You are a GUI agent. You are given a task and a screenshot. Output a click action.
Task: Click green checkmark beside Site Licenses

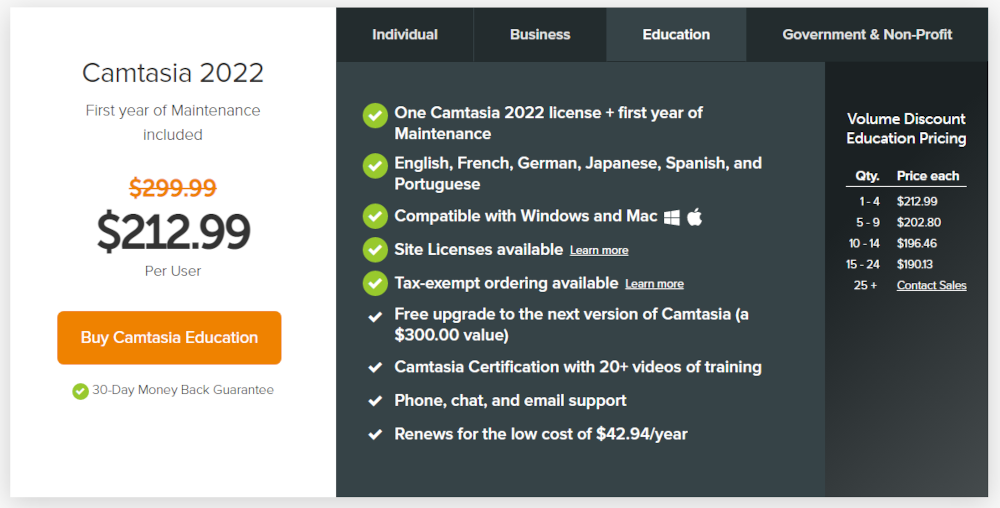375,250
